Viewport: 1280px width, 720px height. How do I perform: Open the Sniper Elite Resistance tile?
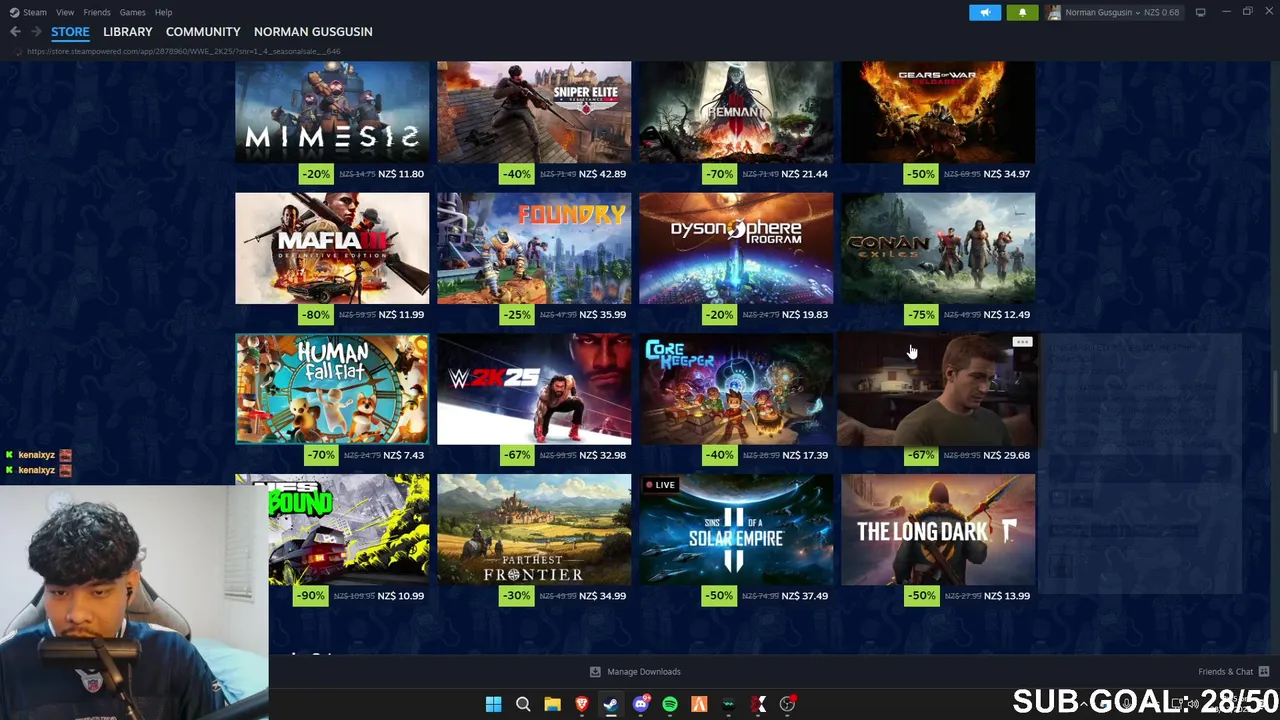point(534,112)
